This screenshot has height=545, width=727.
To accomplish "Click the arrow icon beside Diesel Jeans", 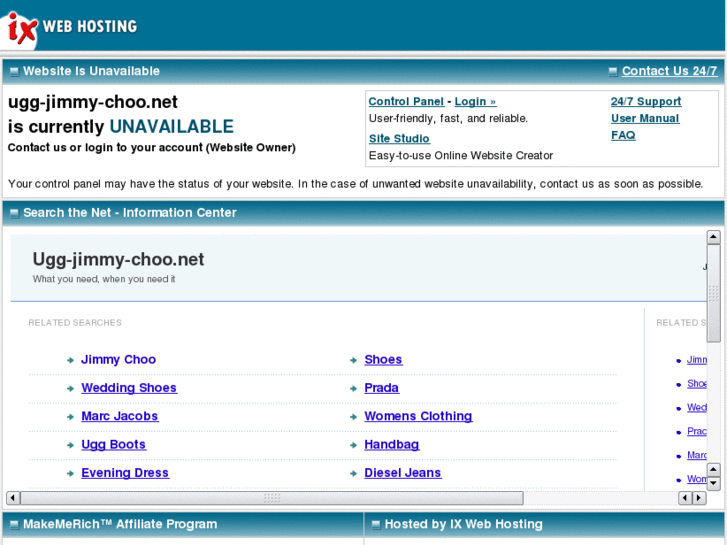I will pos(354,474).
